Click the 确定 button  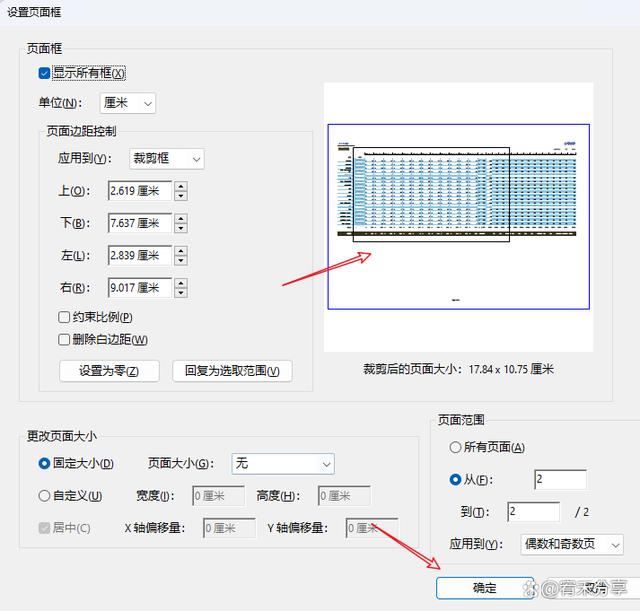485,588
